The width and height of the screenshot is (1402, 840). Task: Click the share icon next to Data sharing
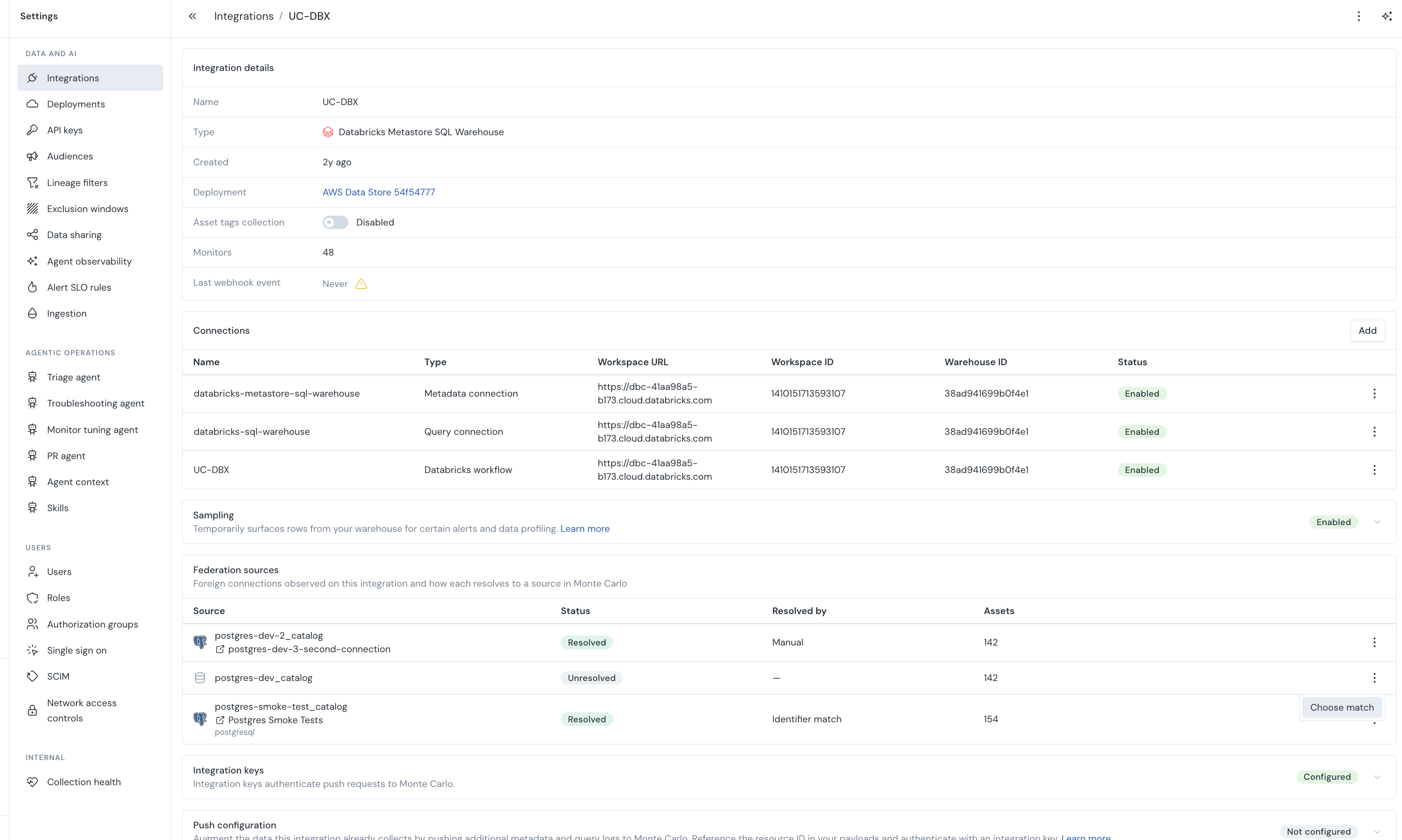tap(32, 235)
